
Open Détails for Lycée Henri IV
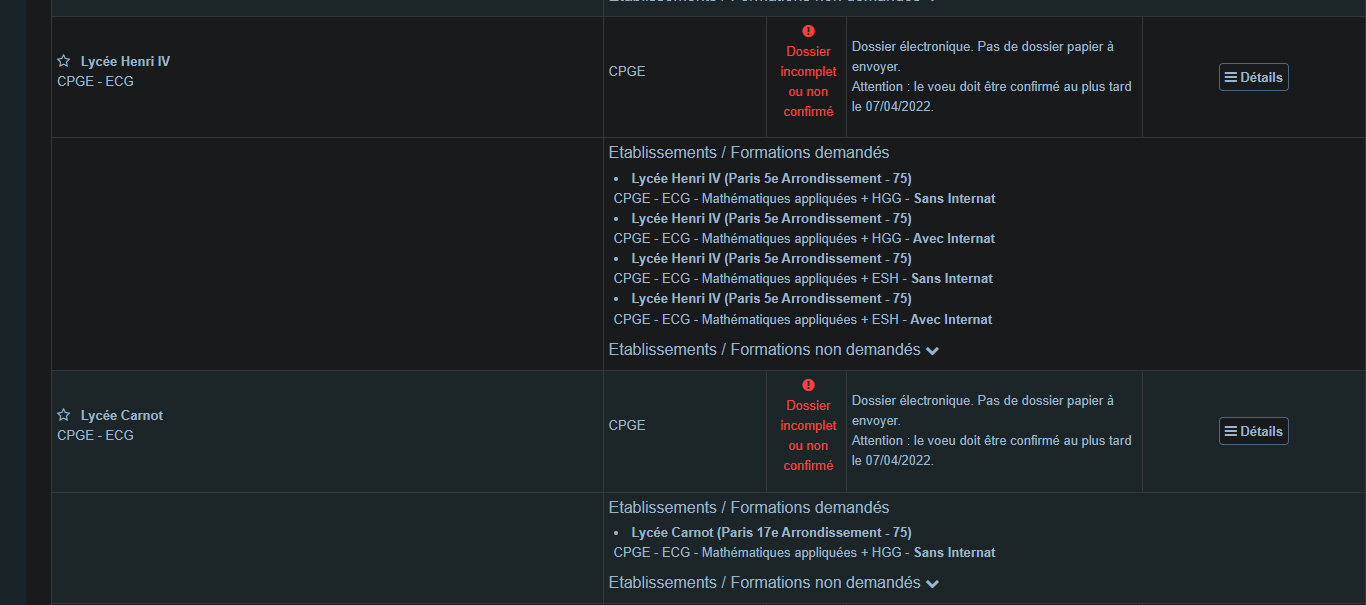(x=1253, y=77)
